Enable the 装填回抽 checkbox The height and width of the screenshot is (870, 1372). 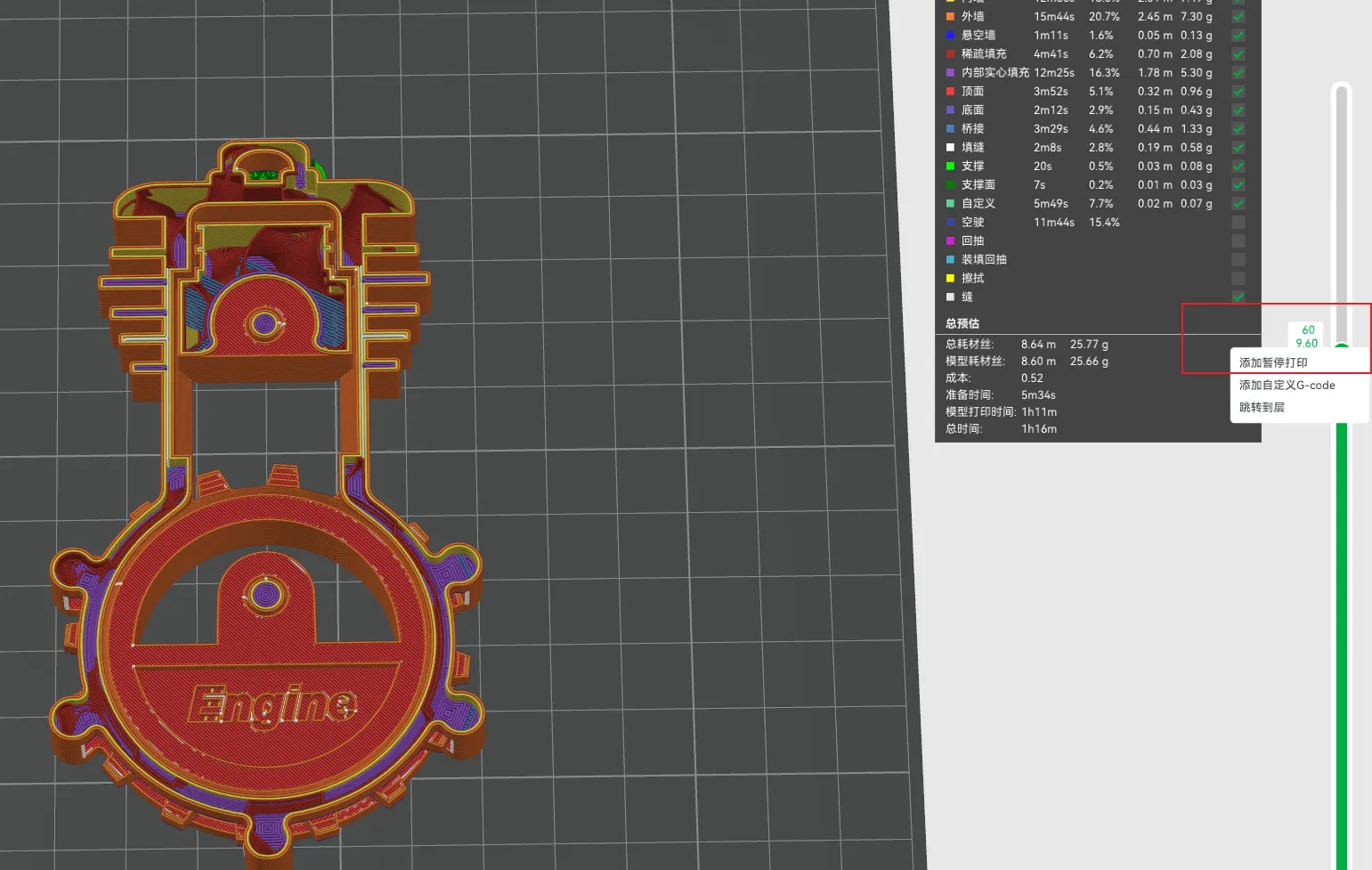point(1238,259)
